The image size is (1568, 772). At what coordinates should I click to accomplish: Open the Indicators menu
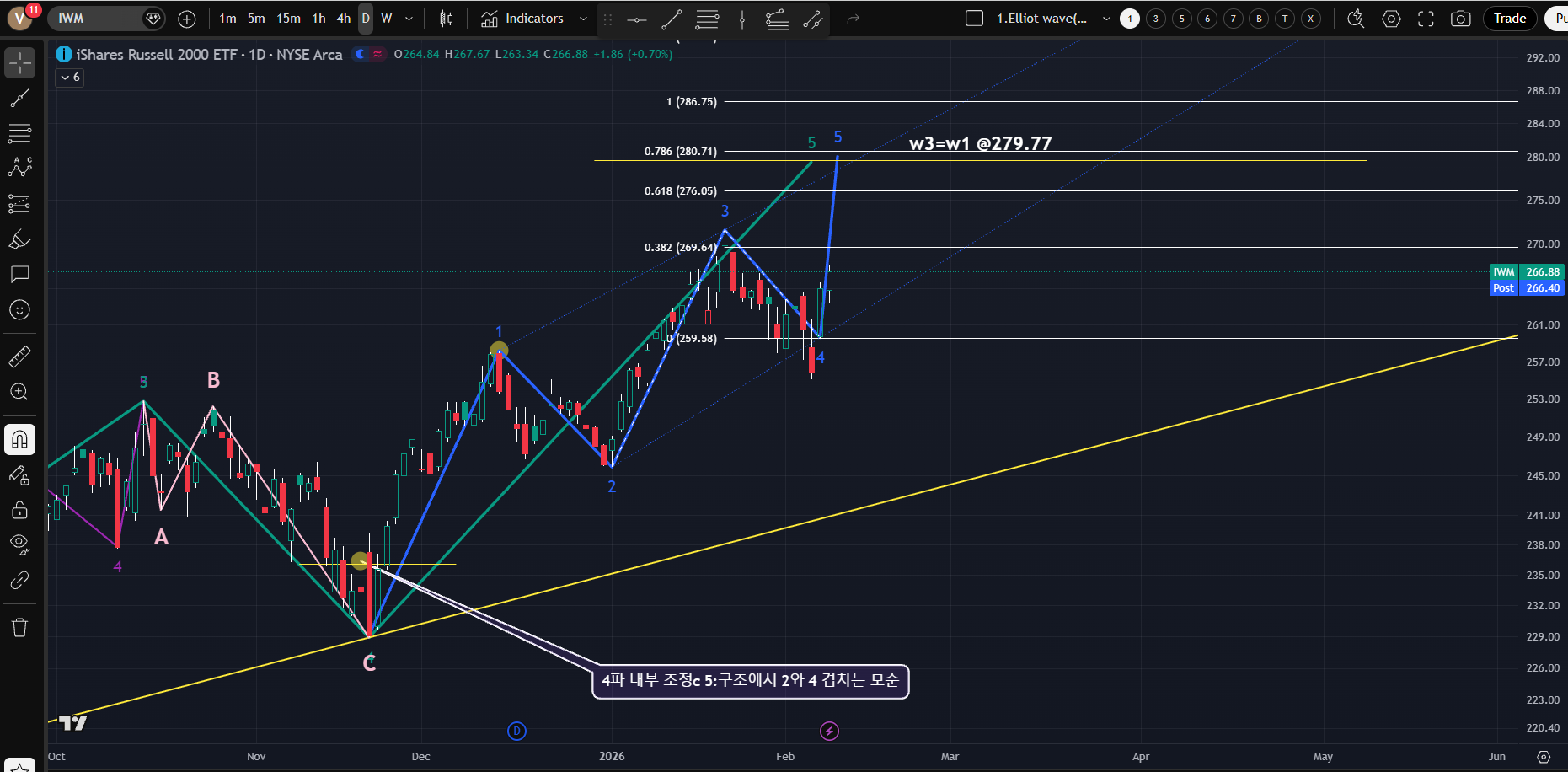522,19
